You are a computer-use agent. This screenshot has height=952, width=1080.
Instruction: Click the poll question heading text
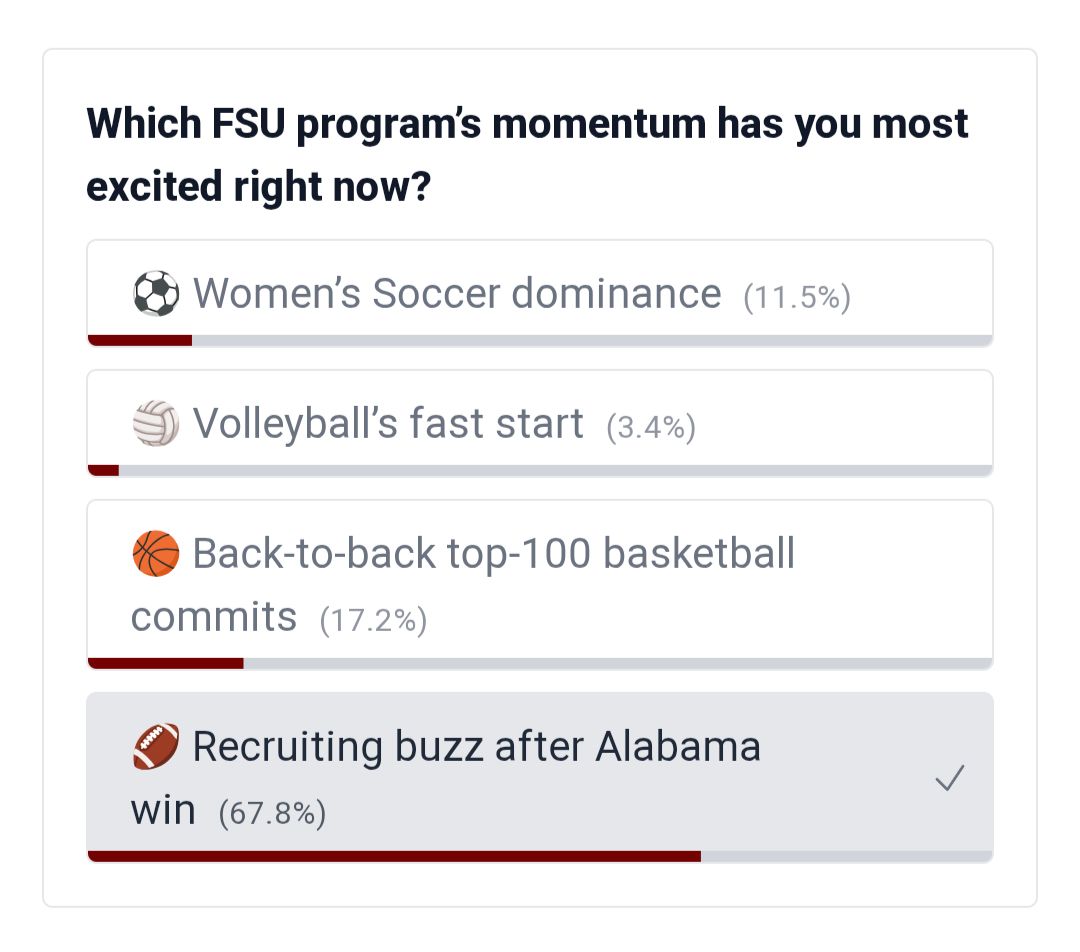coord(527,155)
